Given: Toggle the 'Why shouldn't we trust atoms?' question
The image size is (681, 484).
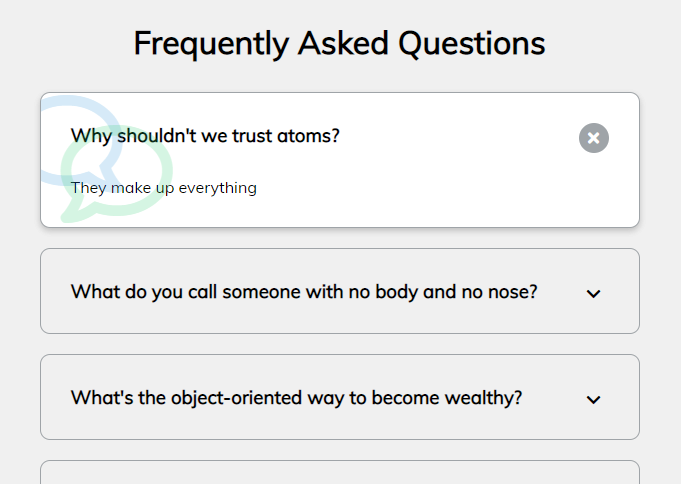Looking at the screenshot, I should (205, 136).
